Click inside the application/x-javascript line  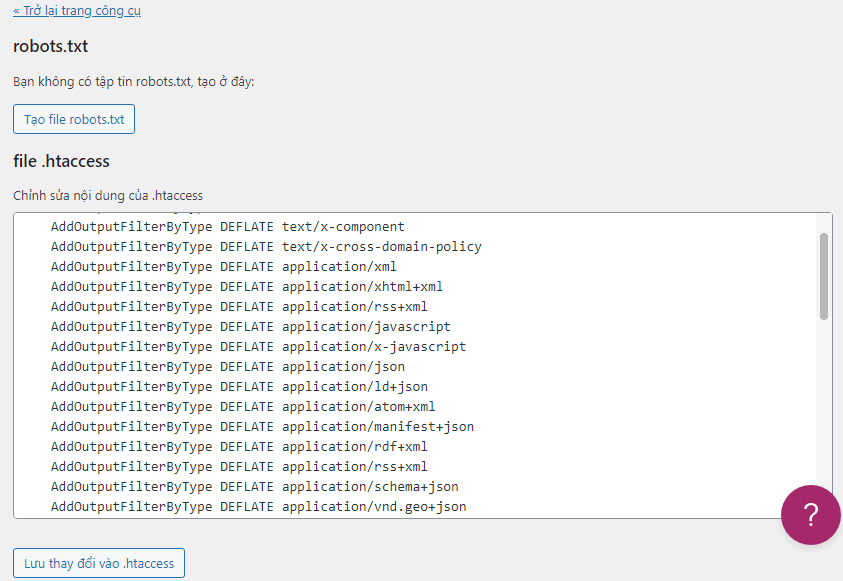(258, 347)
